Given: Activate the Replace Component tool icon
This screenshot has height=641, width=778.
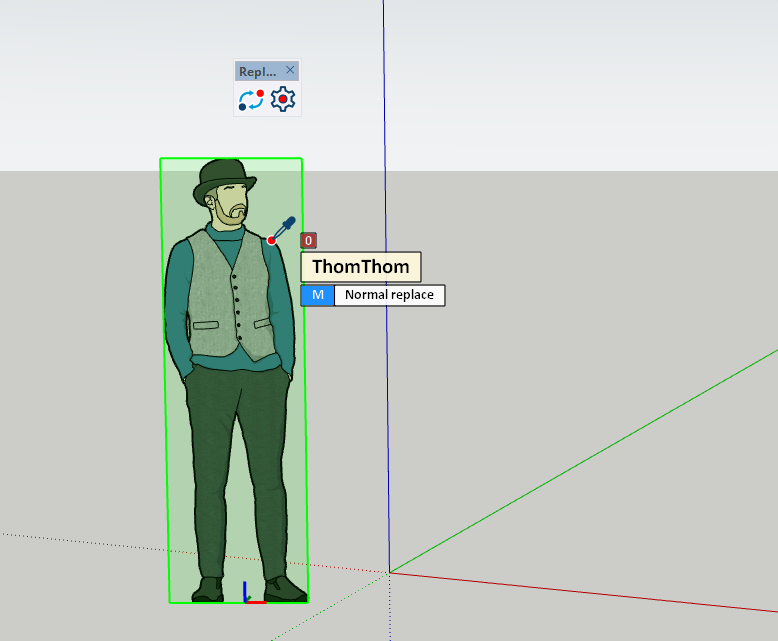Looking at the screenshot, I should click(x=251, y=100).
